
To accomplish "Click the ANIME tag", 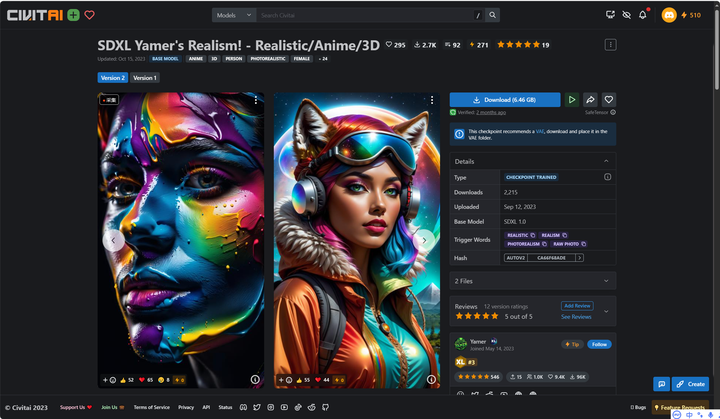I will coord(196,59).
